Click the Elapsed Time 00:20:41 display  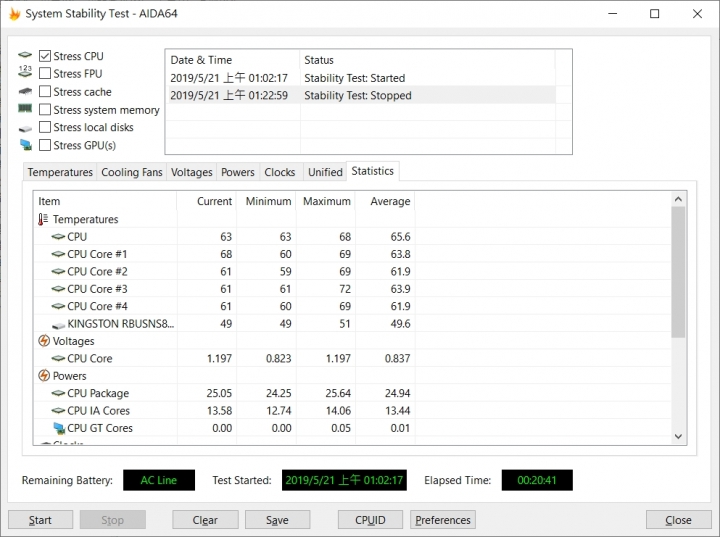coord(537,480)
